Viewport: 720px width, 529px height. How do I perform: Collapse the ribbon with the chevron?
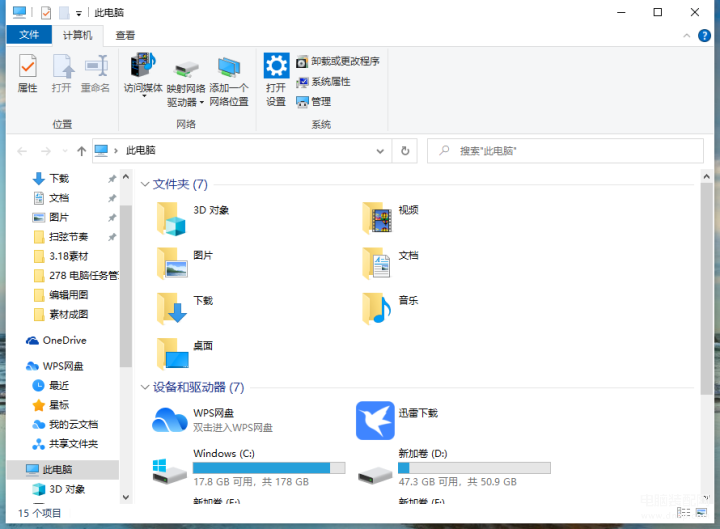point(686,35)
